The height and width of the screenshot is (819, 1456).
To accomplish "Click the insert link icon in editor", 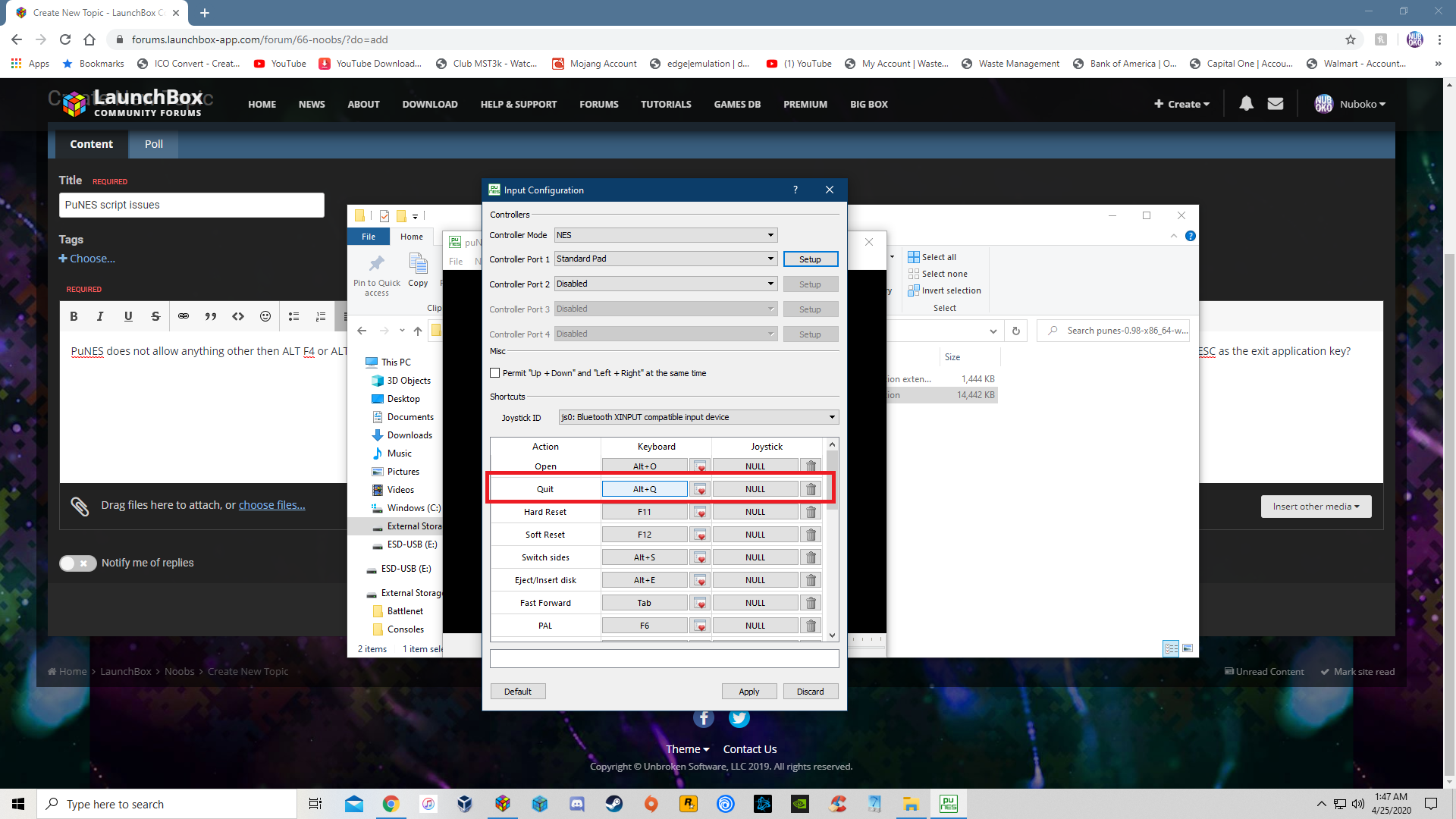I will (184, 316).
